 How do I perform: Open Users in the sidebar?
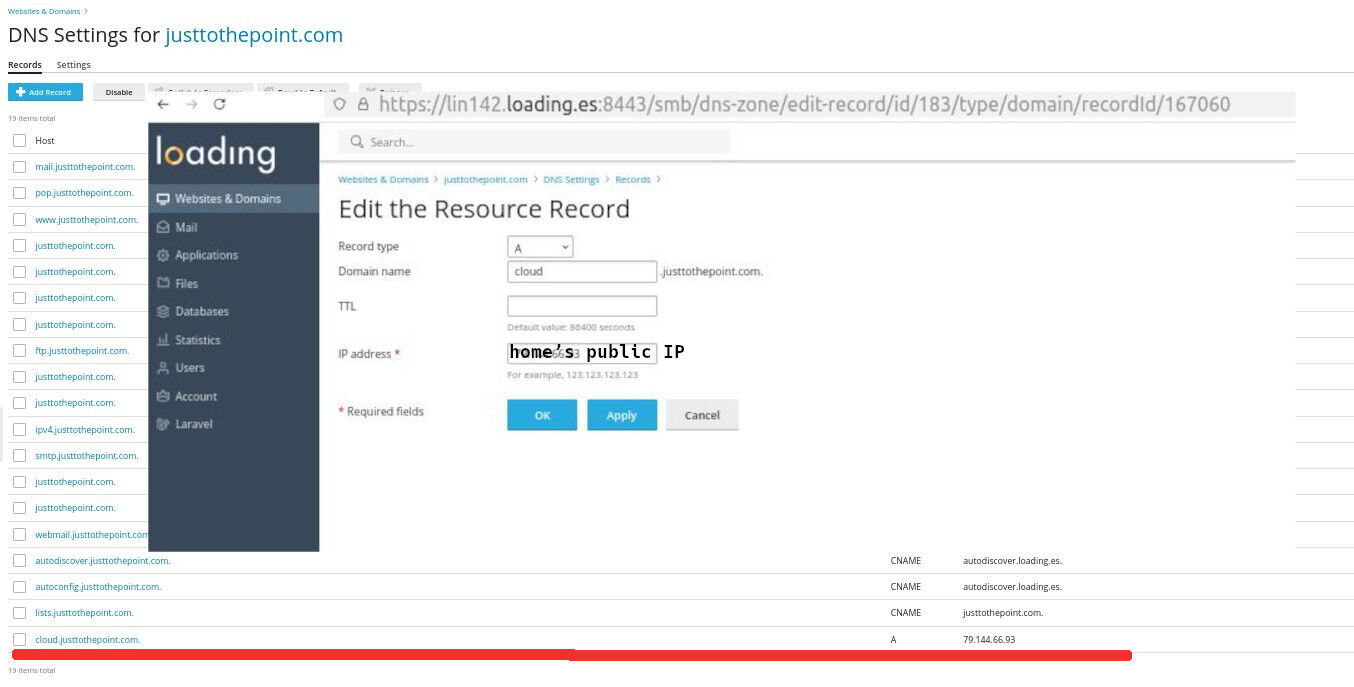[189, 368]
